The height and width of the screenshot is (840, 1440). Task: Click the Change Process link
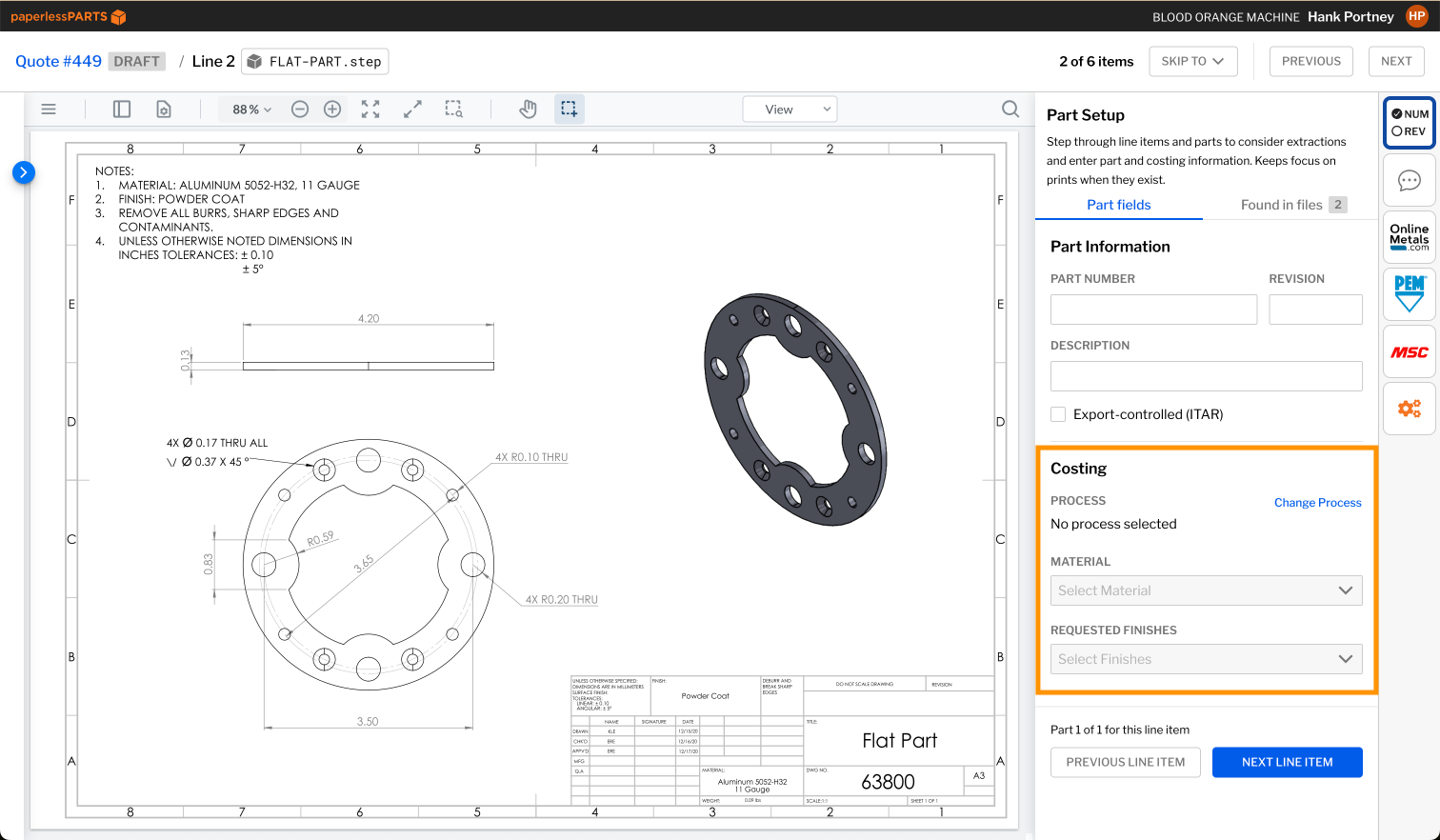tap(1318, 503)
